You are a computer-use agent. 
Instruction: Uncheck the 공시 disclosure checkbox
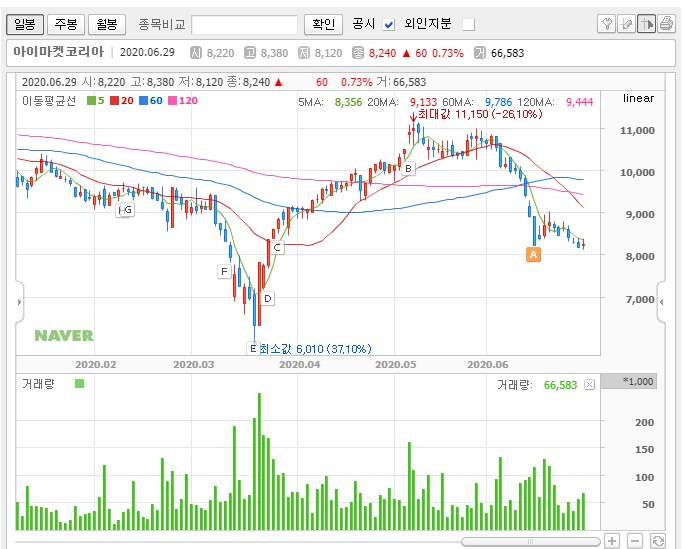pyautogui.click(x=389, y=24)
